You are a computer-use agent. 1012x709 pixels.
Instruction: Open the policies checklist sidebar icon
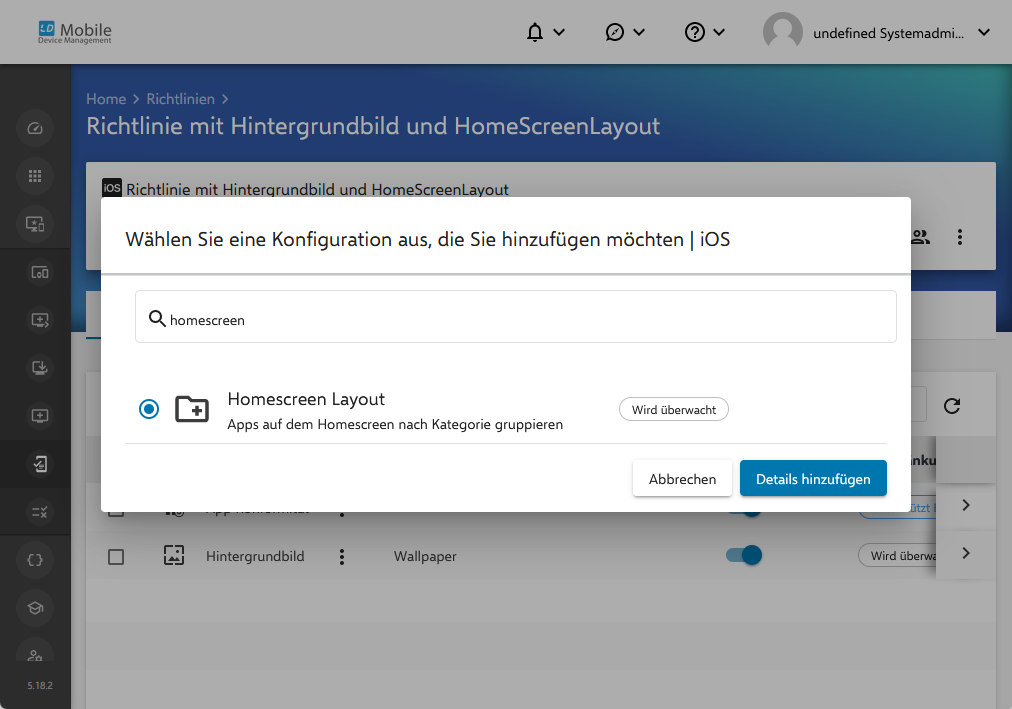click(x=40, y=464)
